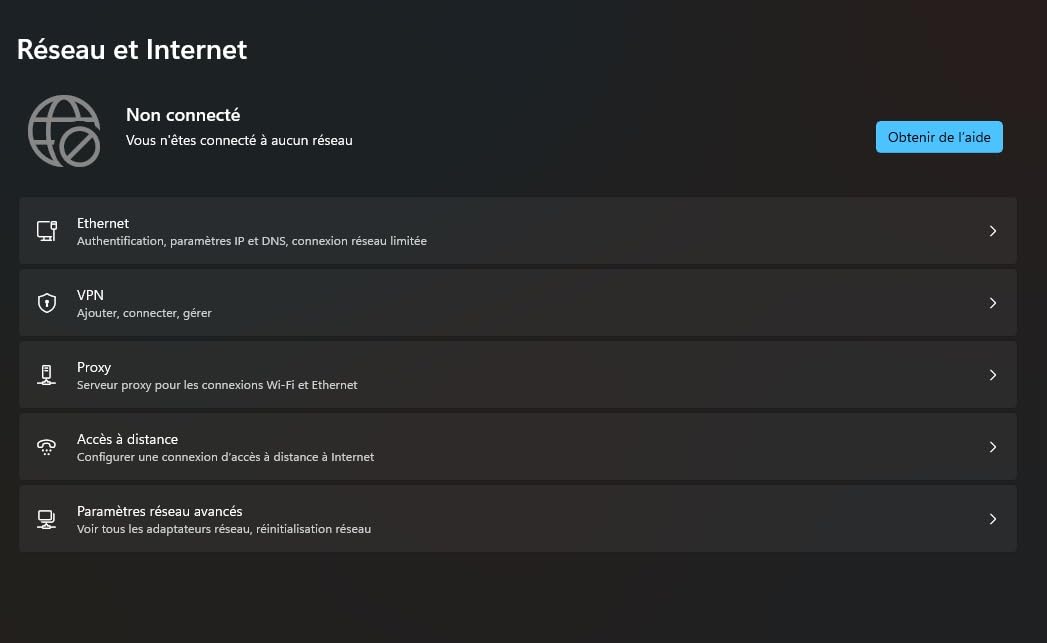The width and height of the screenshot is (1047, 643).
Task: Click the Ajouter, connecter, gérer description
Action: (144, 313)
